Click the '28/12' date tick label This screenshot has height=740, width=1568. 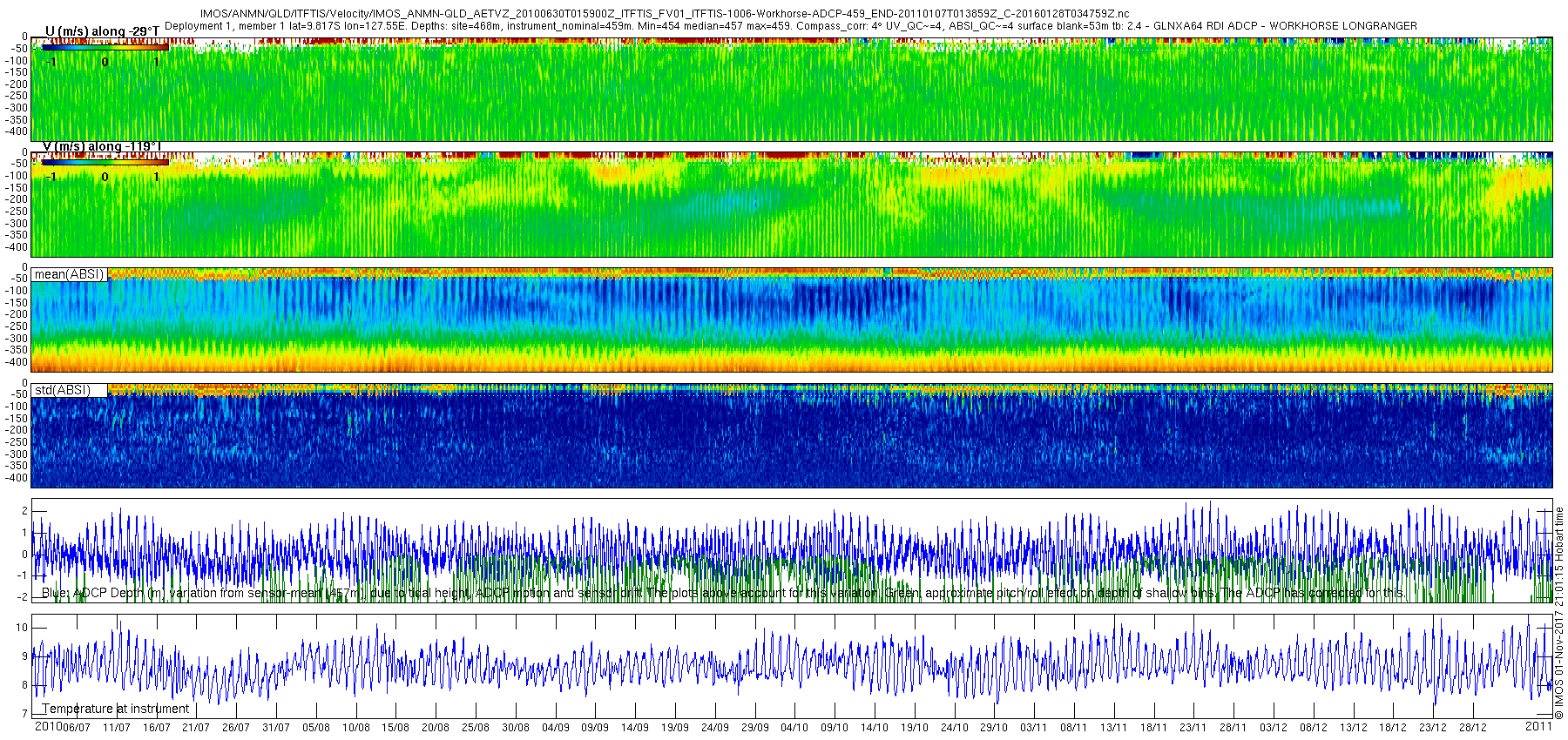click(1473, 728)
